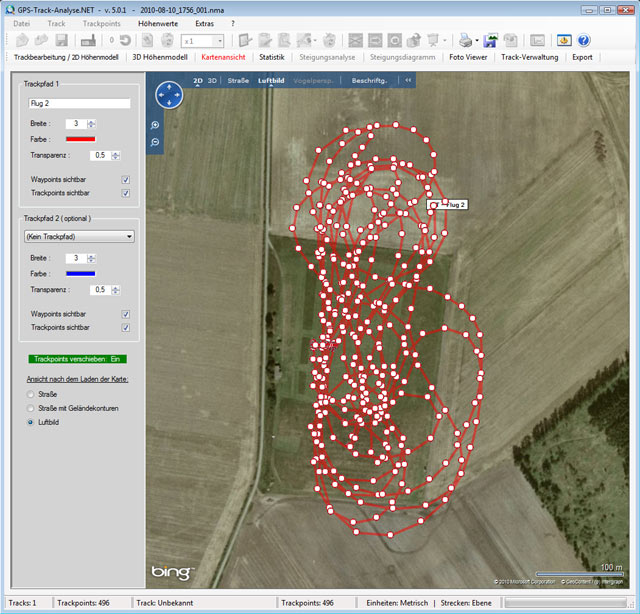Open the Höhenwerte menu
This screenshot has width=640, height=614.
[158, 24]
